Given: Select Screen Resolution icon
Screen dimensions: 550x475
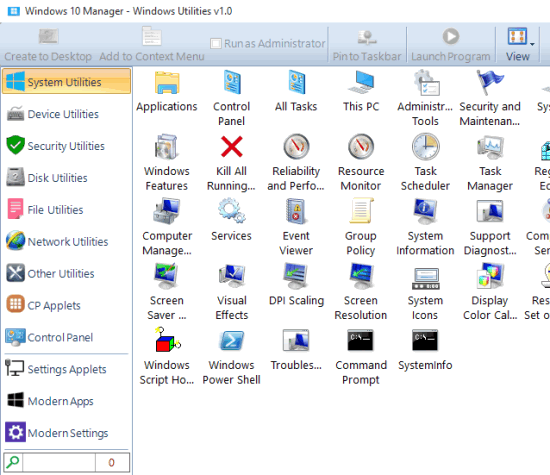Looking at the screenshot, I should tap(361, 276).
